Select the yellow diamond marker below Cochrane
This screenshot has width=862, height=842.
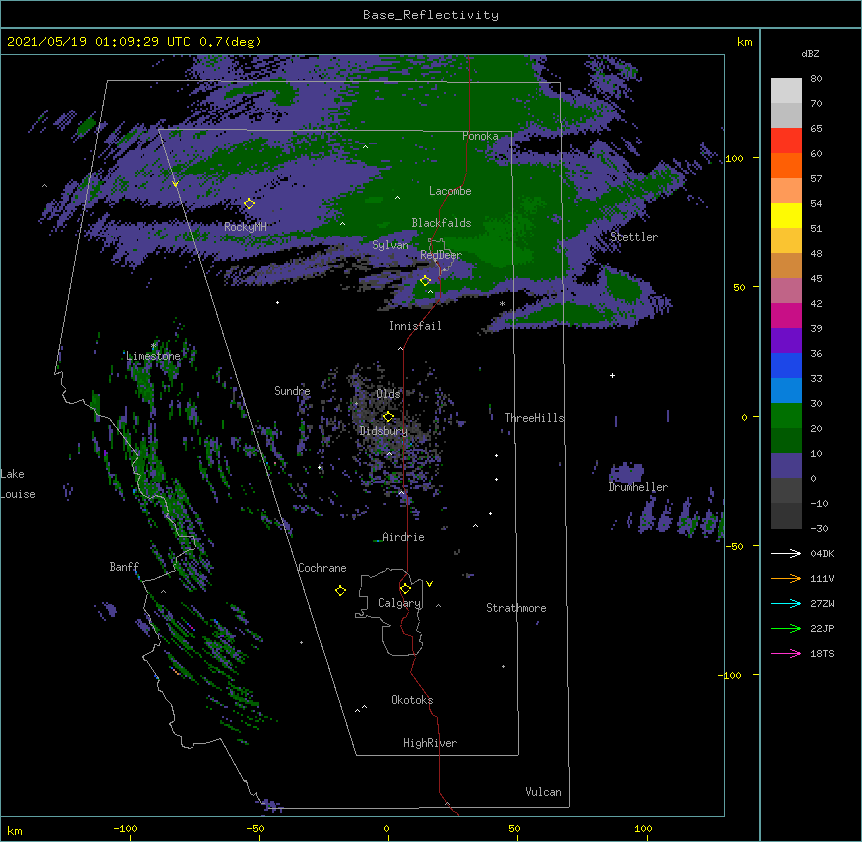[340, 590]
